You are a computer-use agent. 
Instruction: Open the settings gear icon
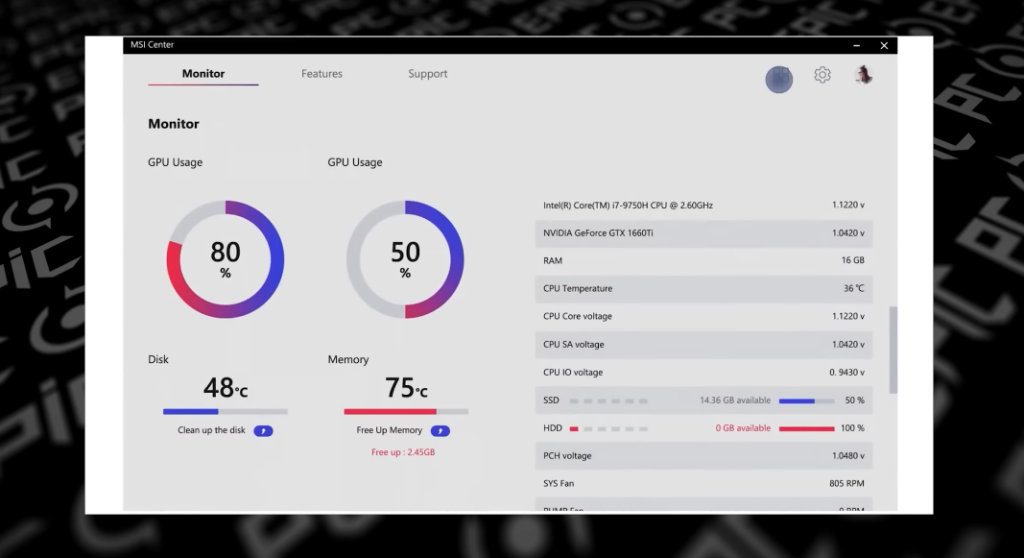click(x=822, y=75)
